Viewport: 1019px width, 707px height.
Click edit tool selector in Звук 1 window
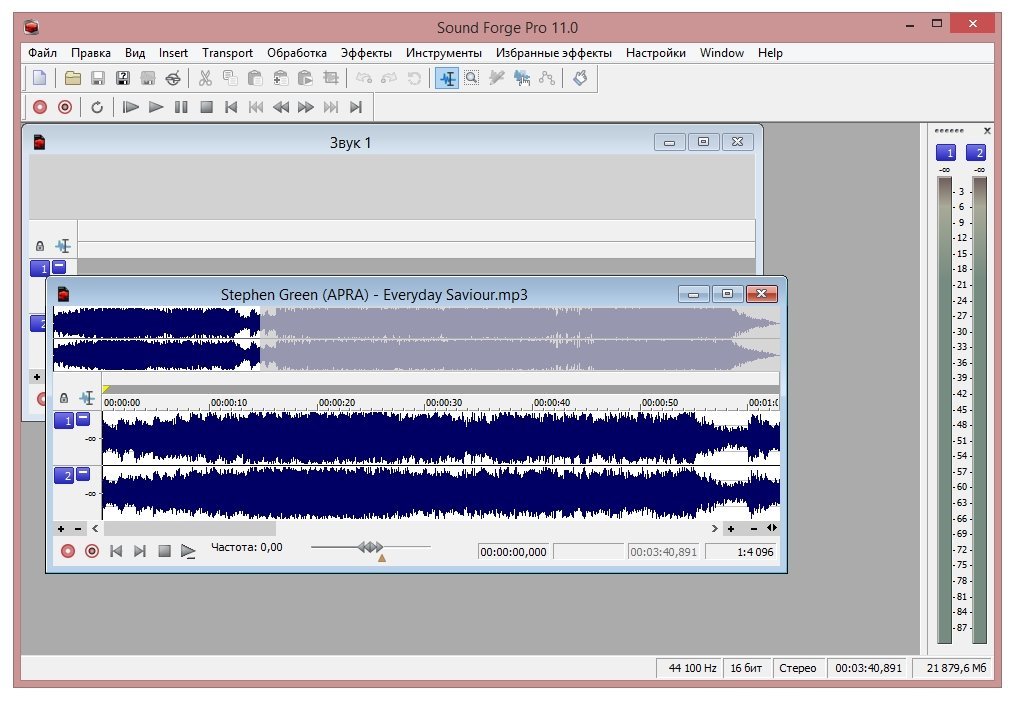pyautogui.click(x=63, y=246)
